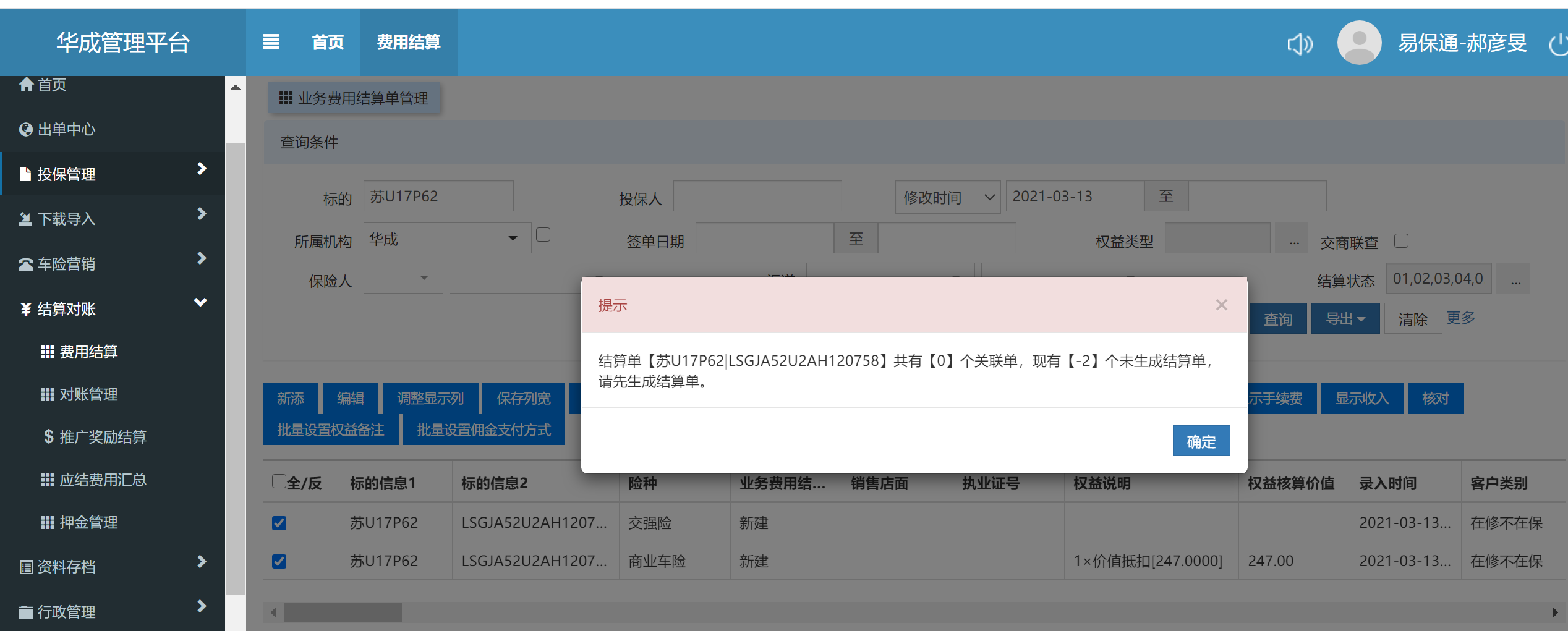Expand the 资料存档 sidebar menu
The width and height of the screenshot is (1568, 631).
coord(202,561)
